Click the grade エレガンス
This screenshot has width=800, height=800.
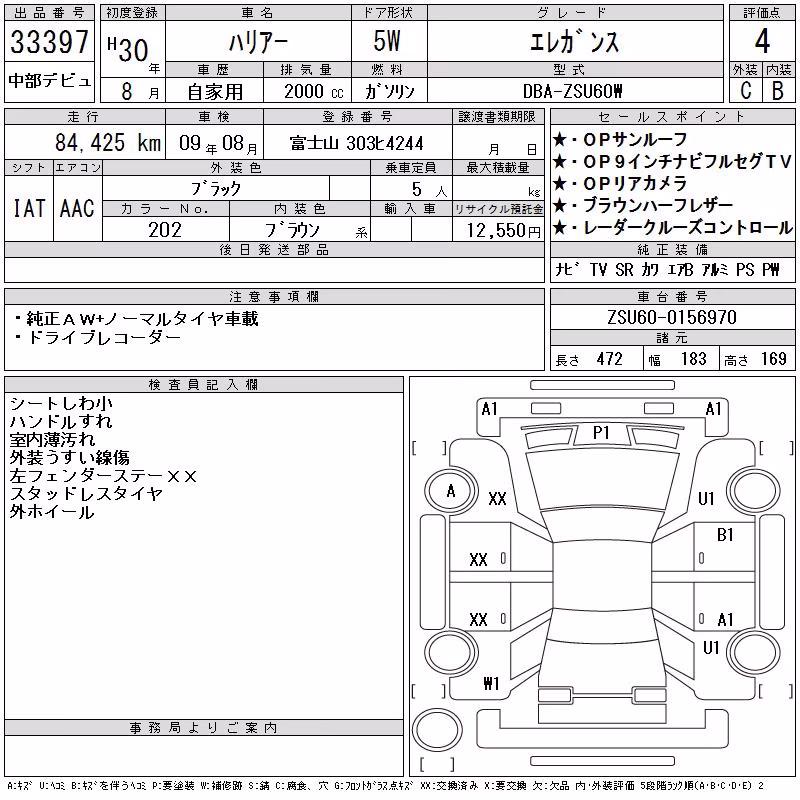(574, 42)
